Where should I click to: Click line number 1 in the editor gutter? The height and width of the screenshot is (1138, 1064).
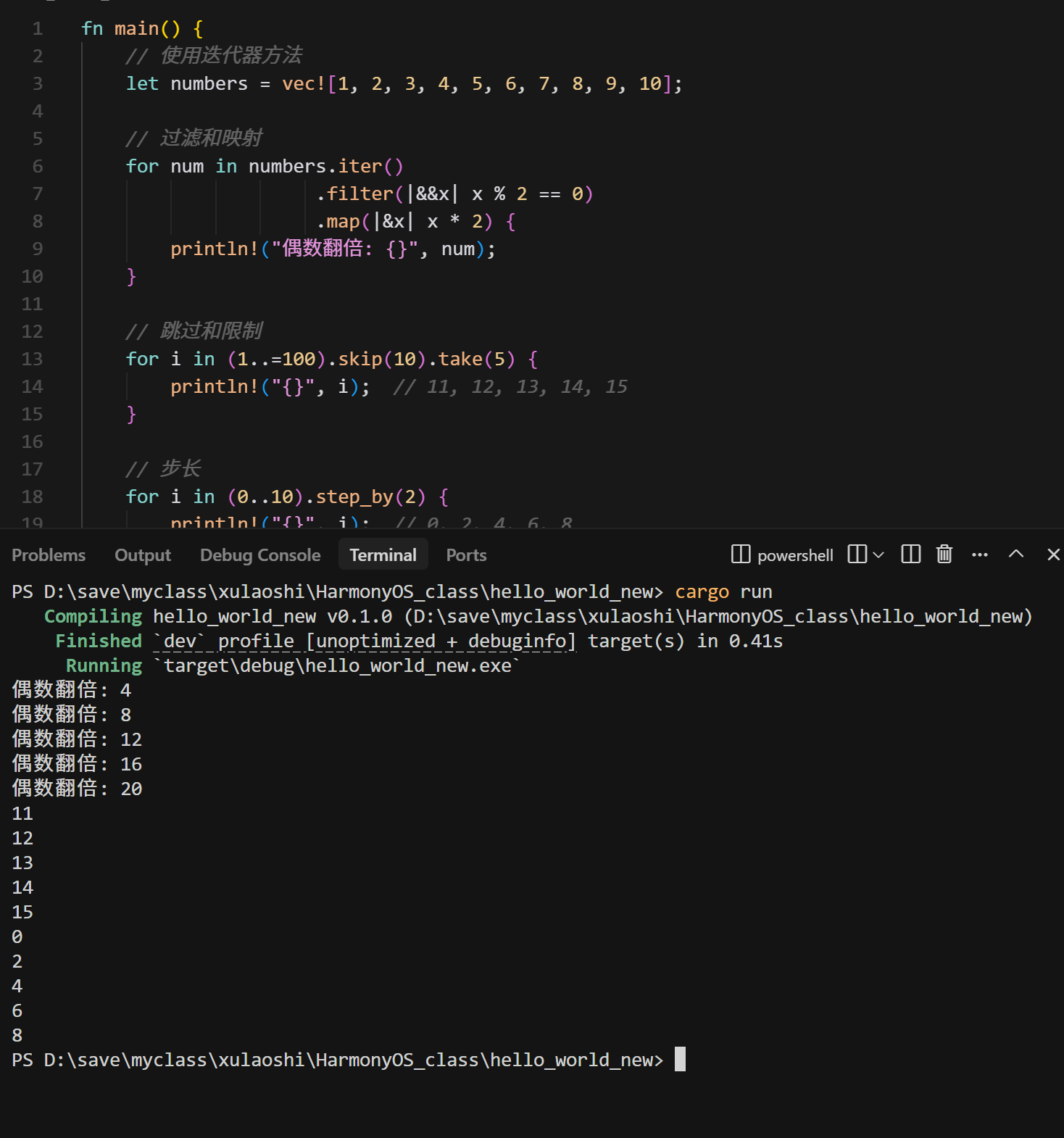coord(38,29)
